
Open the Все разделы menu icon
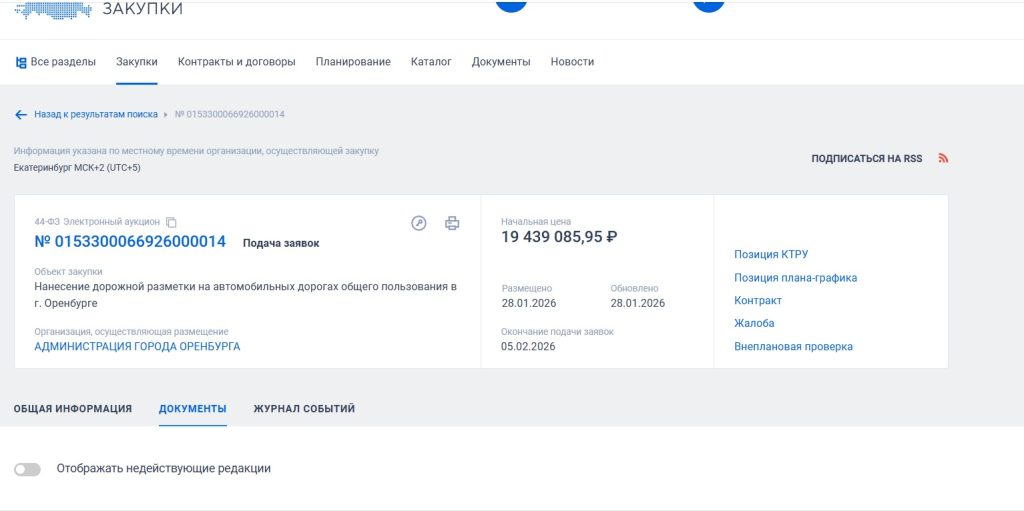click(x=20, y=62)
